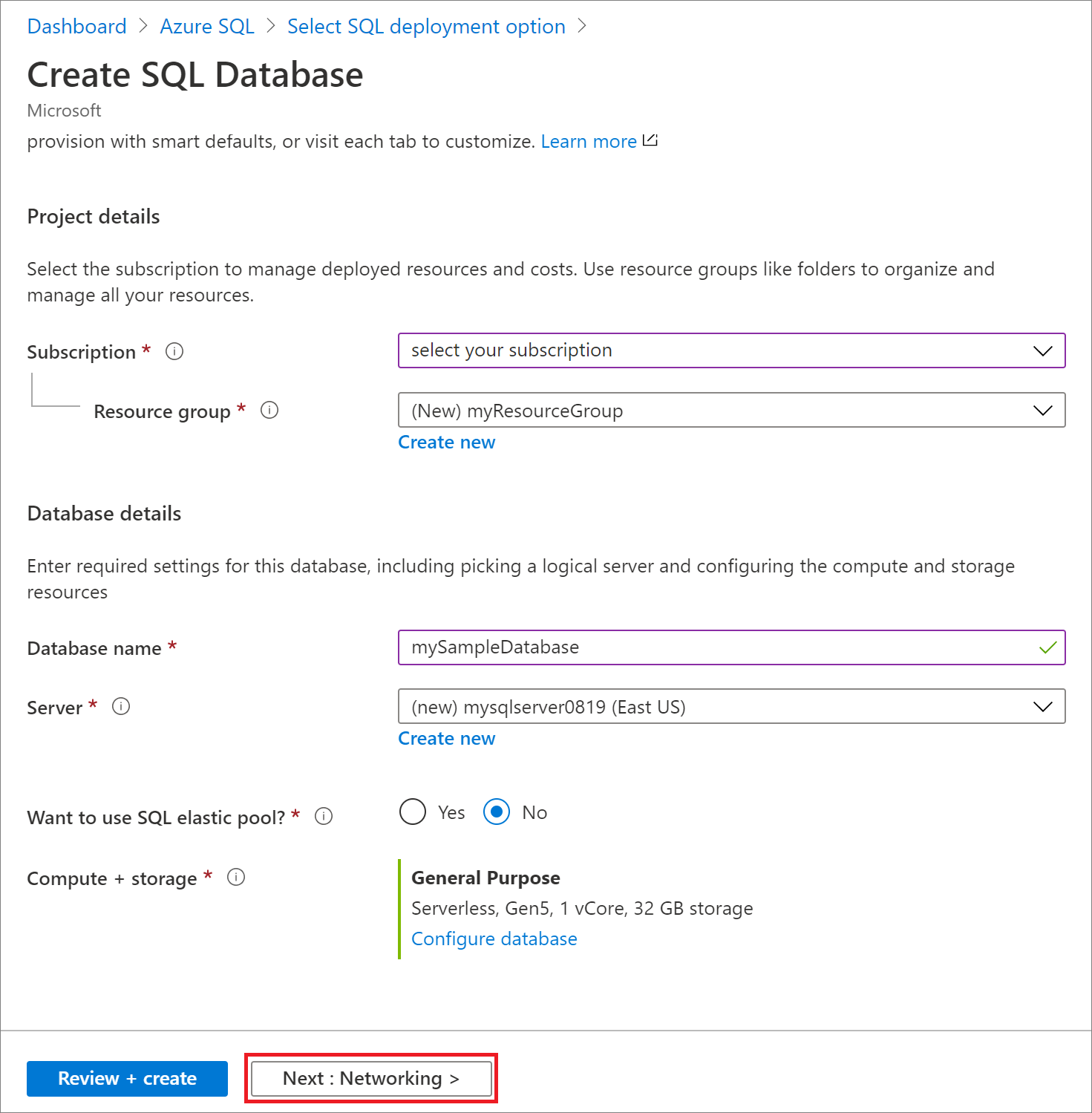Open Azure SQL from the breadcrumb
Screen dimensions: 1092x1113
tap(207, 26)
